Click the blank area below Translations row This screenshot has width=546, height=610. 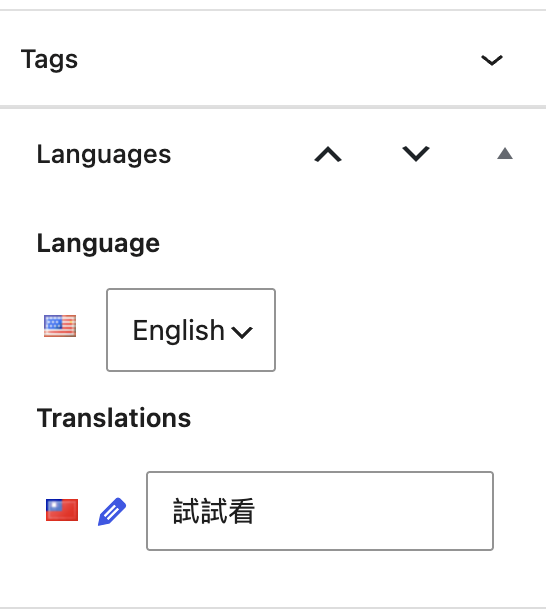pos(273,580)
